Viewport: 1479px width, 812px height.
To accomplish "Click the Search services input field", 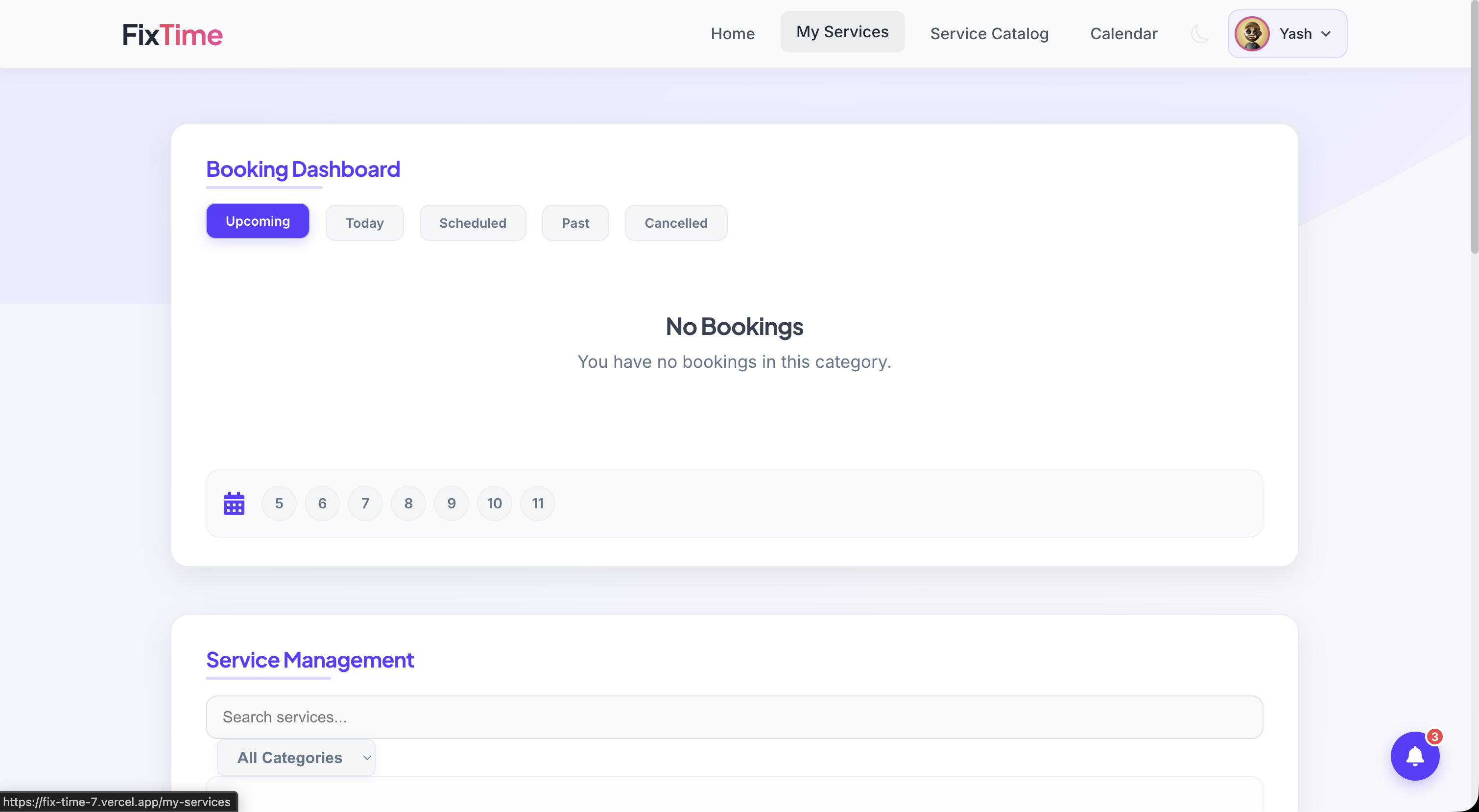I will pyautogui.click(x=734, y=716).
